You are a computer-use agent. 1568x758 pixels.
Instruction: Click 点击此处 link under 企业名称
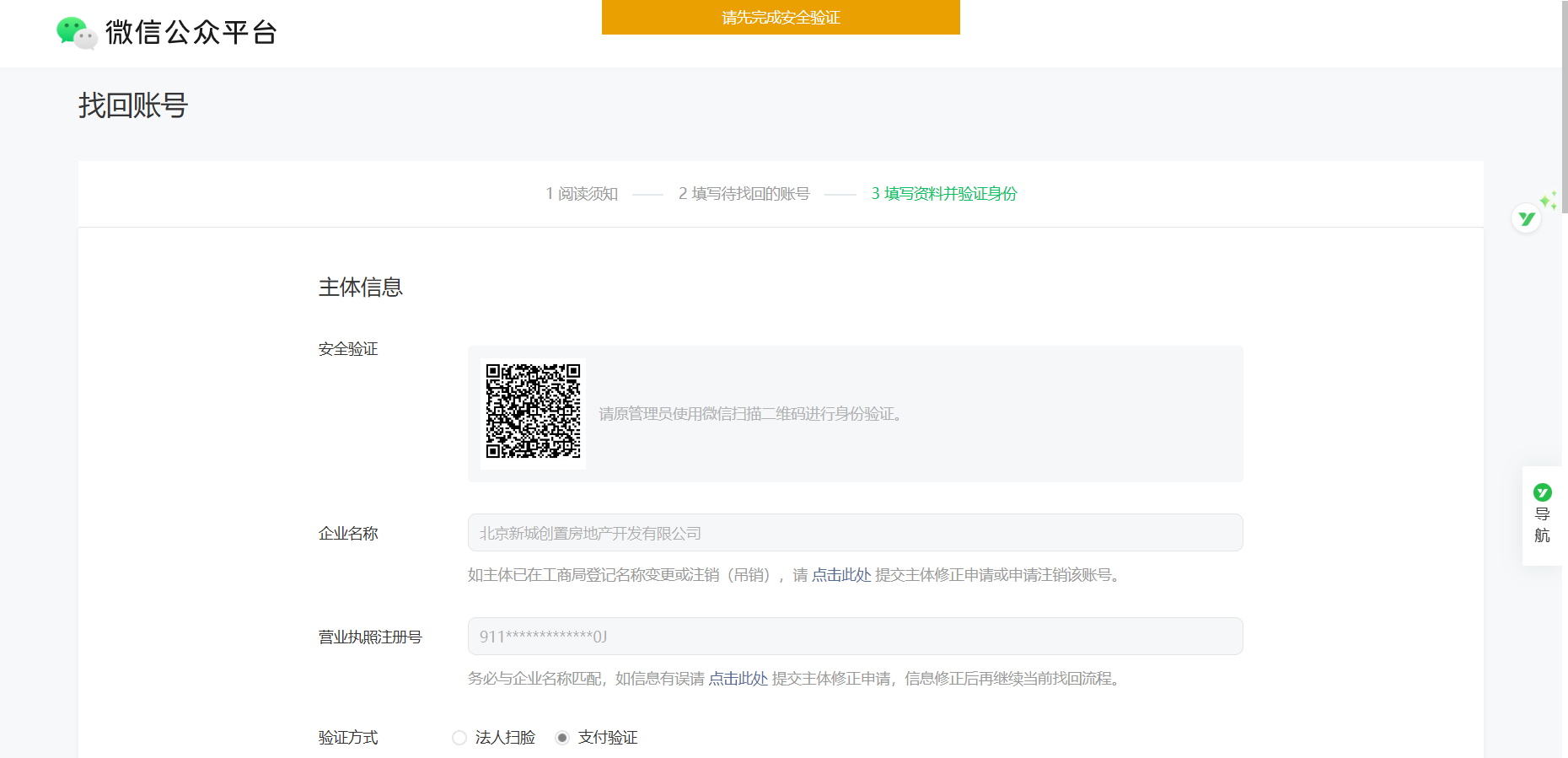click(x=841, y=575)
